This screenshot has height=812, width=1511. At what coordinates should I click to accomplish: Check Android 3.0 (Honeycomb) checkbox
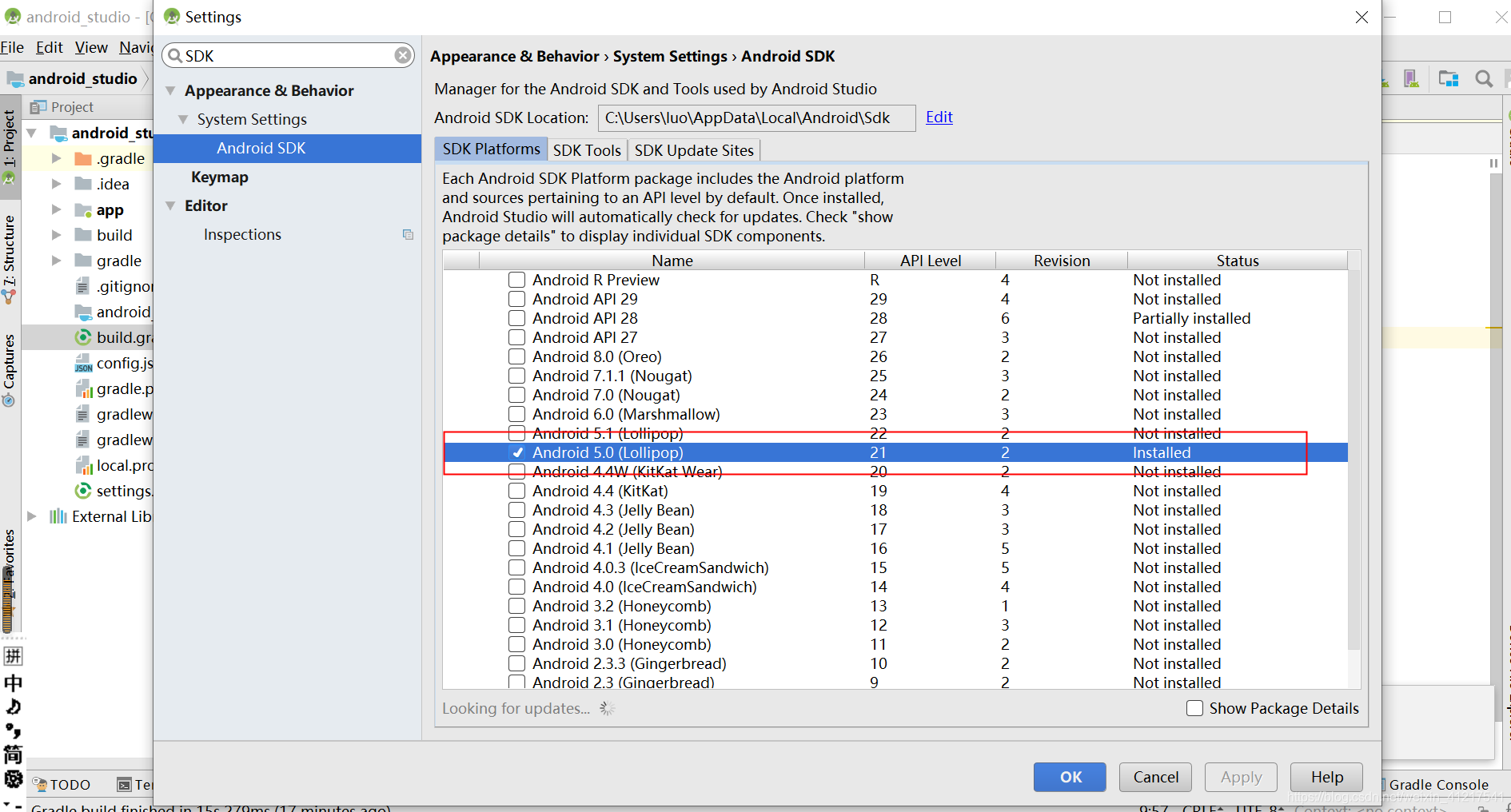(x=517, y=644)
